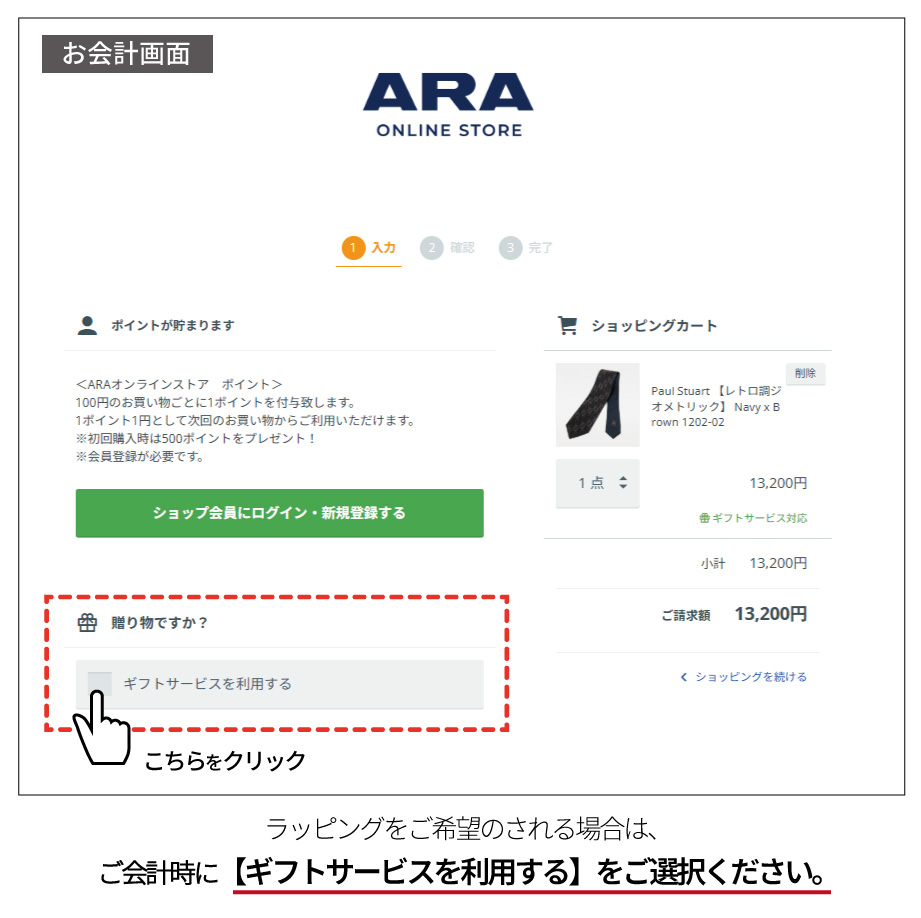
Task: Click the necktie product thumbnail
Action: [597, 405]
